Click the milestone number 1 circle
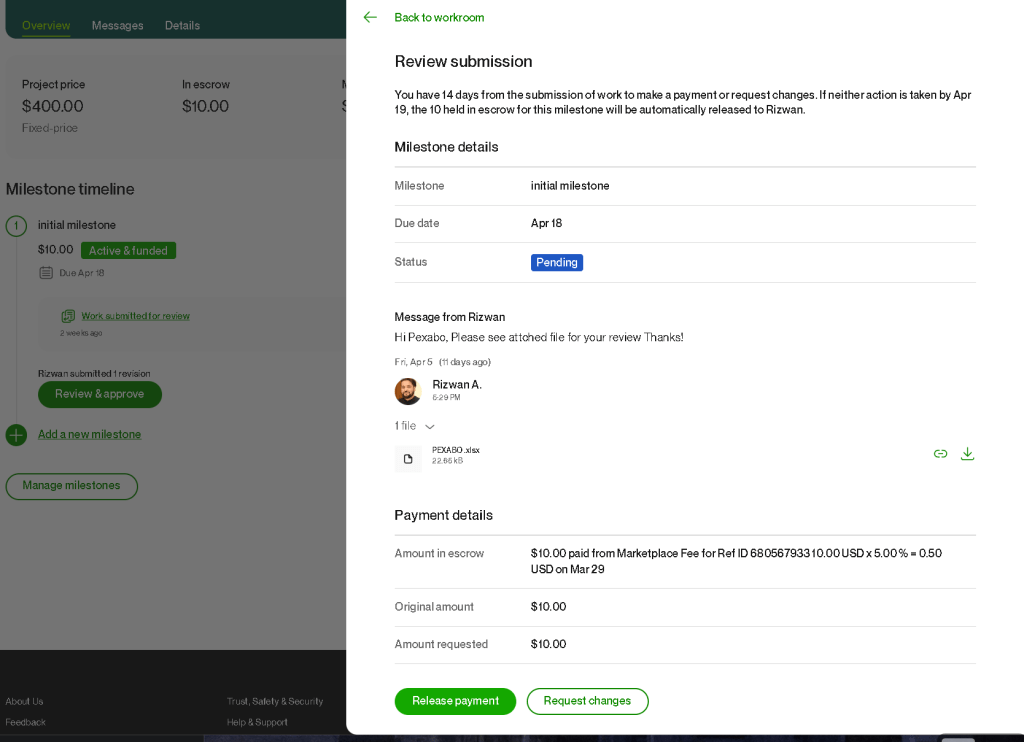This screenshot has height=742, width=1024. (16, 226)
